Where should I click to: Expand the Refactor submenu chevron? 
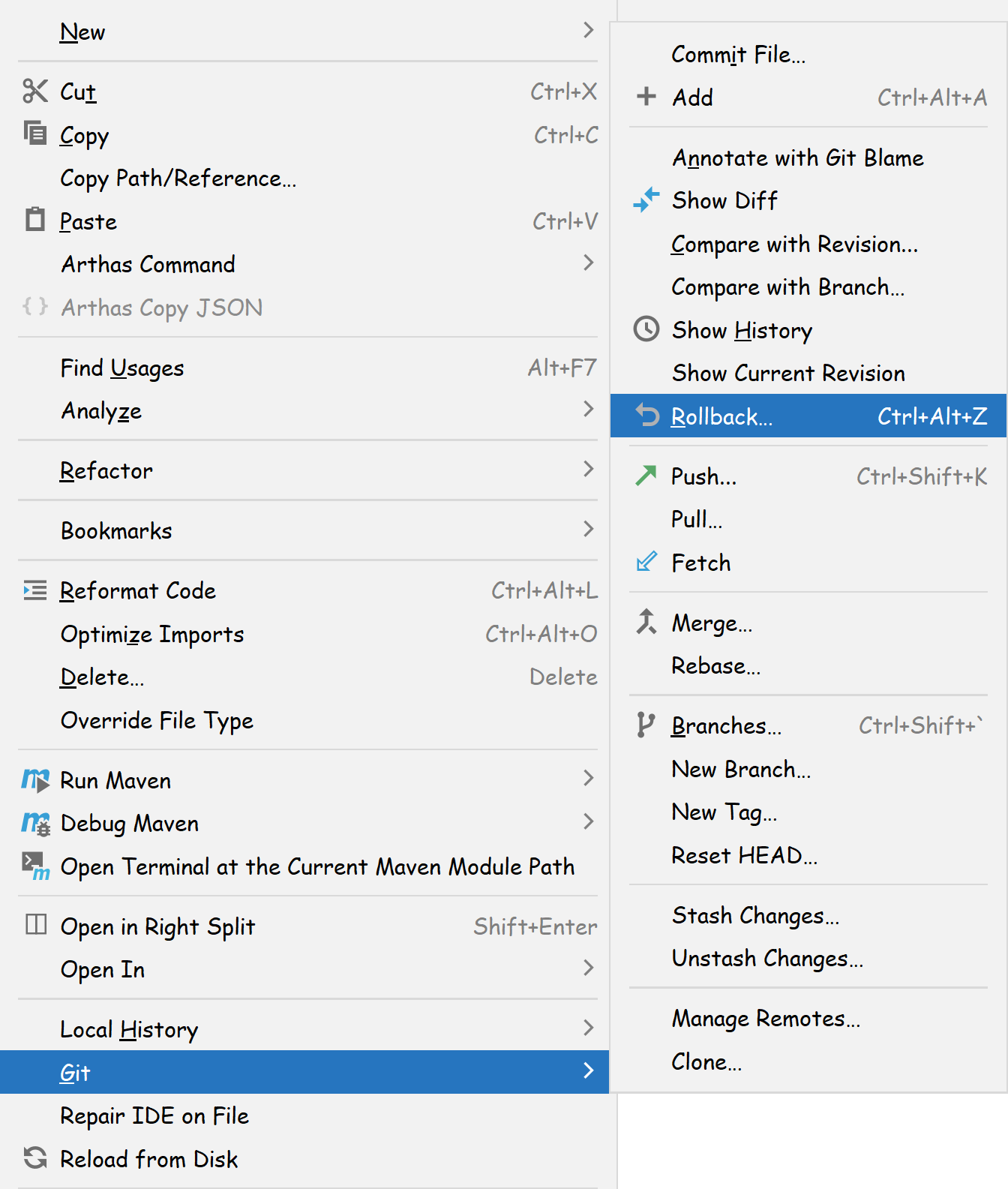589,470
